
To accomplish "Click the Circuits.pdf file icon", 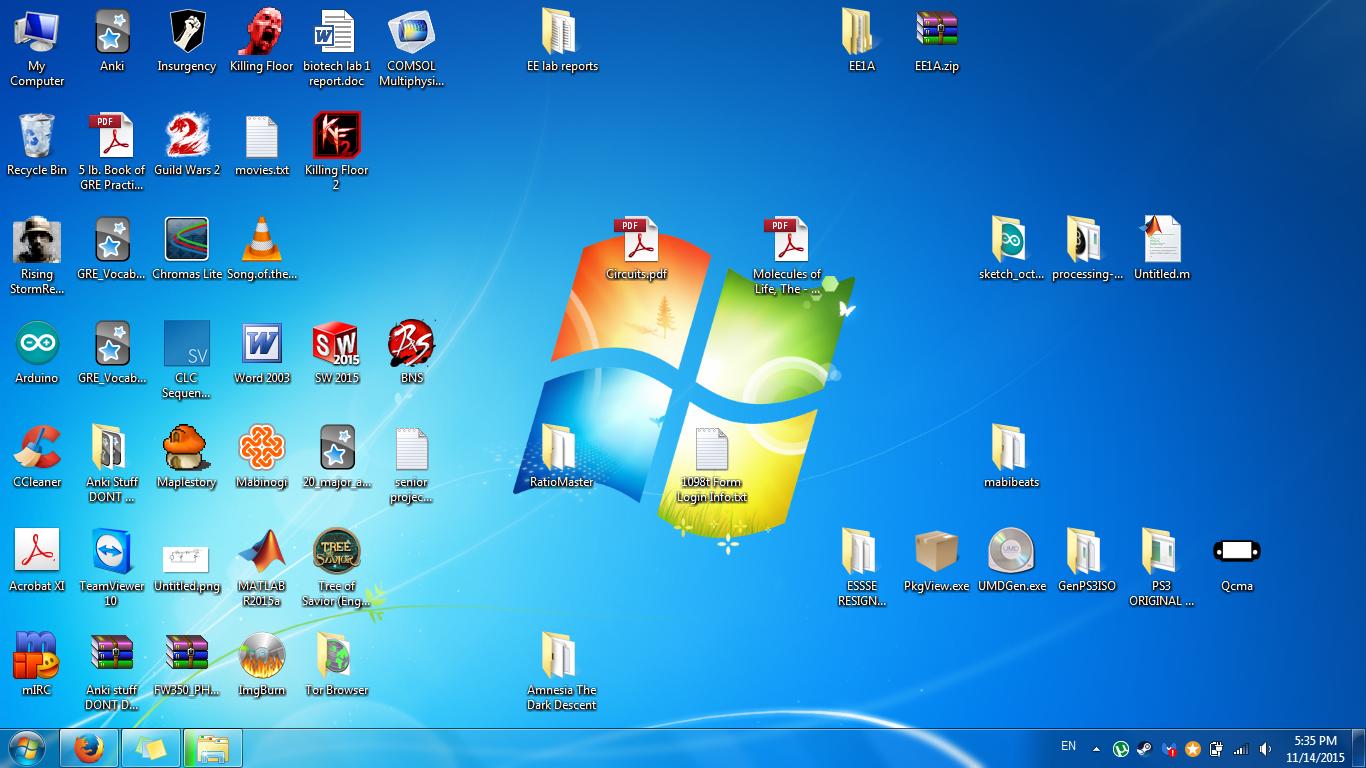I will pyautogui.click(x=636, y=240).
